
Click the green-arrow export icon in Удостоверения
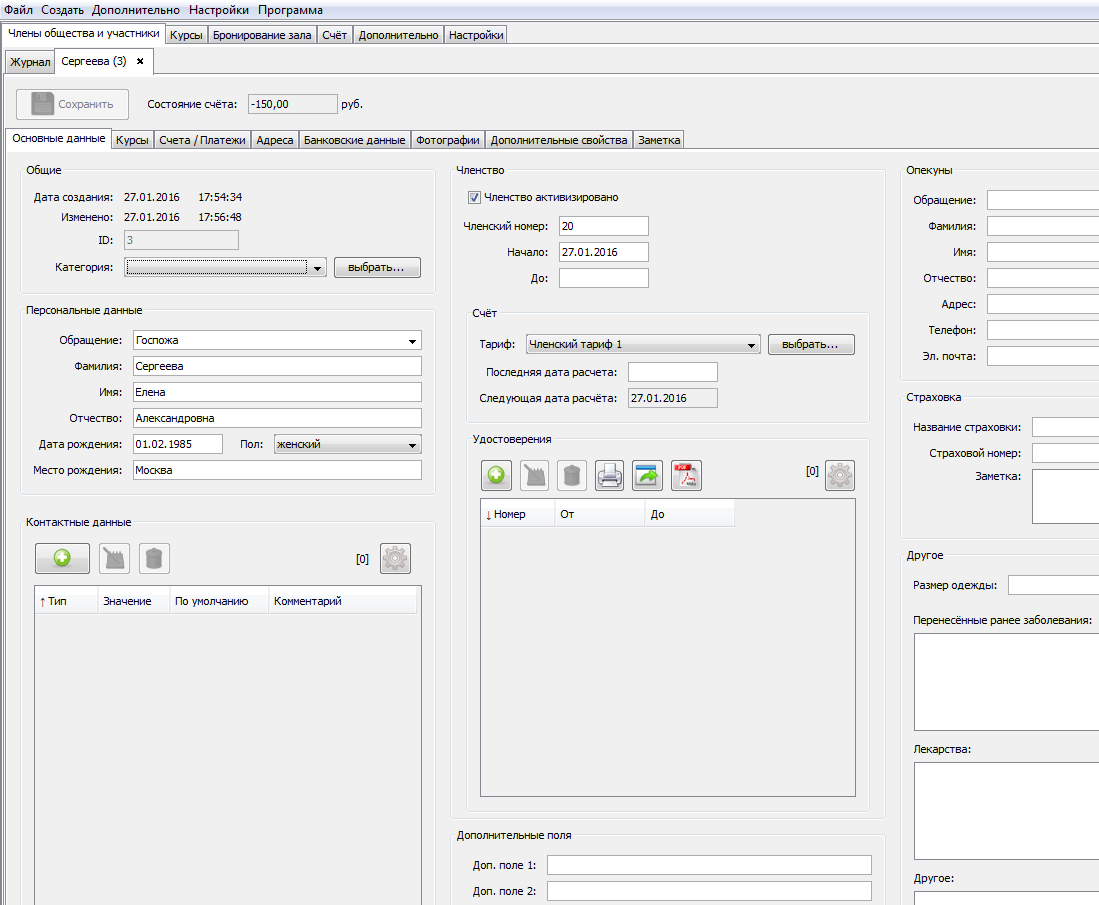[x=648, y=475]
